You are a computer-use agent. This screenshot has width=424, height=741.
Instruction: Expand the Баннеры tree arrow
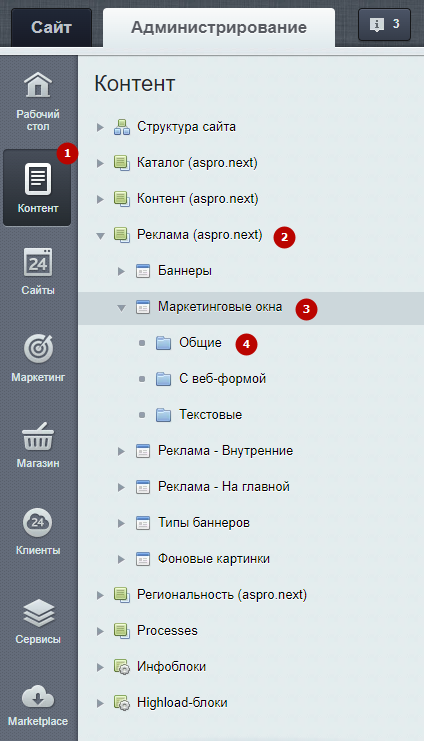tap(121, 271)
